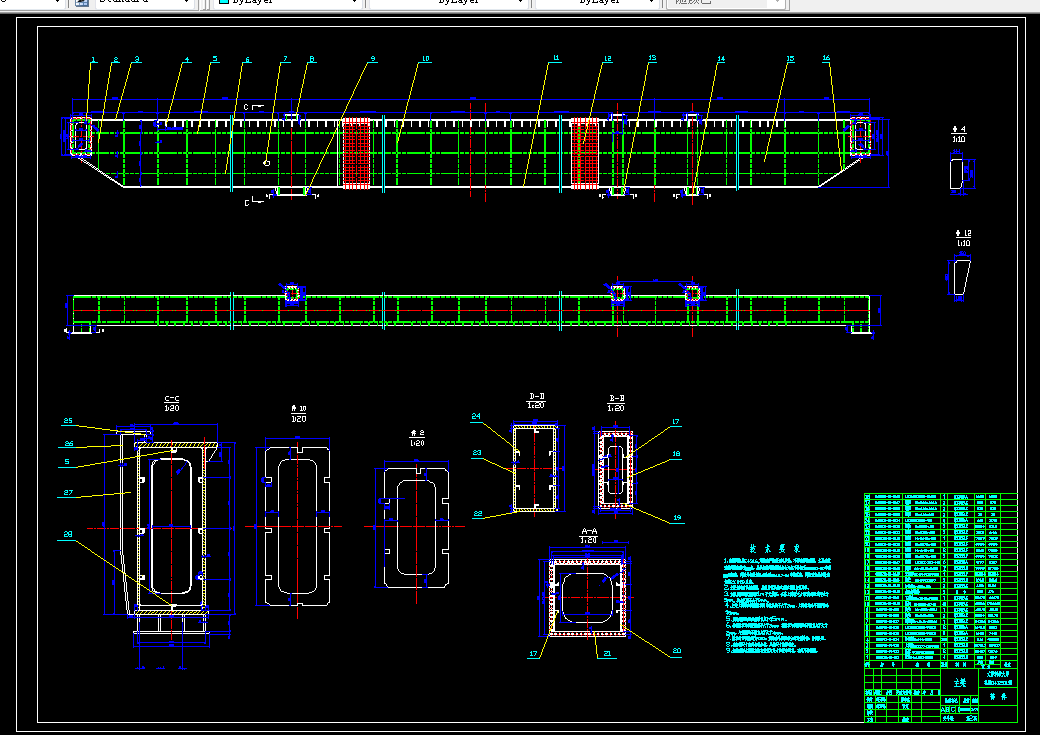Click the 主梁 title block cell
This screenshot has height=735, width=1040.
tap(960, 683)
